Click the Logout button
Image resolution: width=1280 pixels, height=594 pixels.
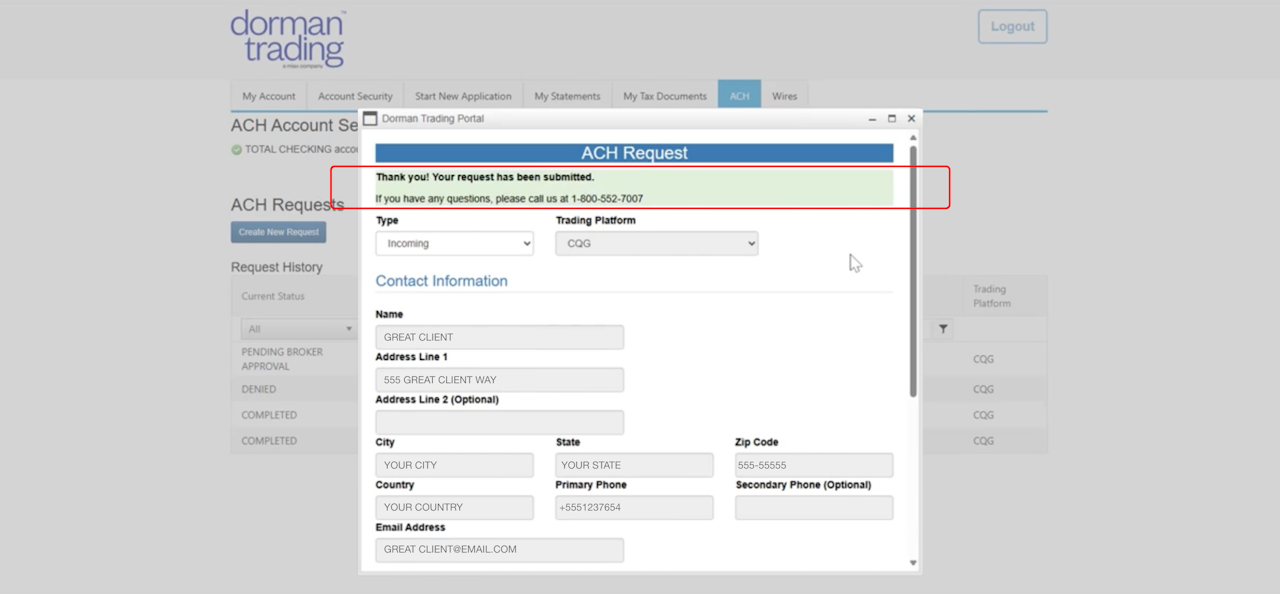click(x=1013, y=27)
